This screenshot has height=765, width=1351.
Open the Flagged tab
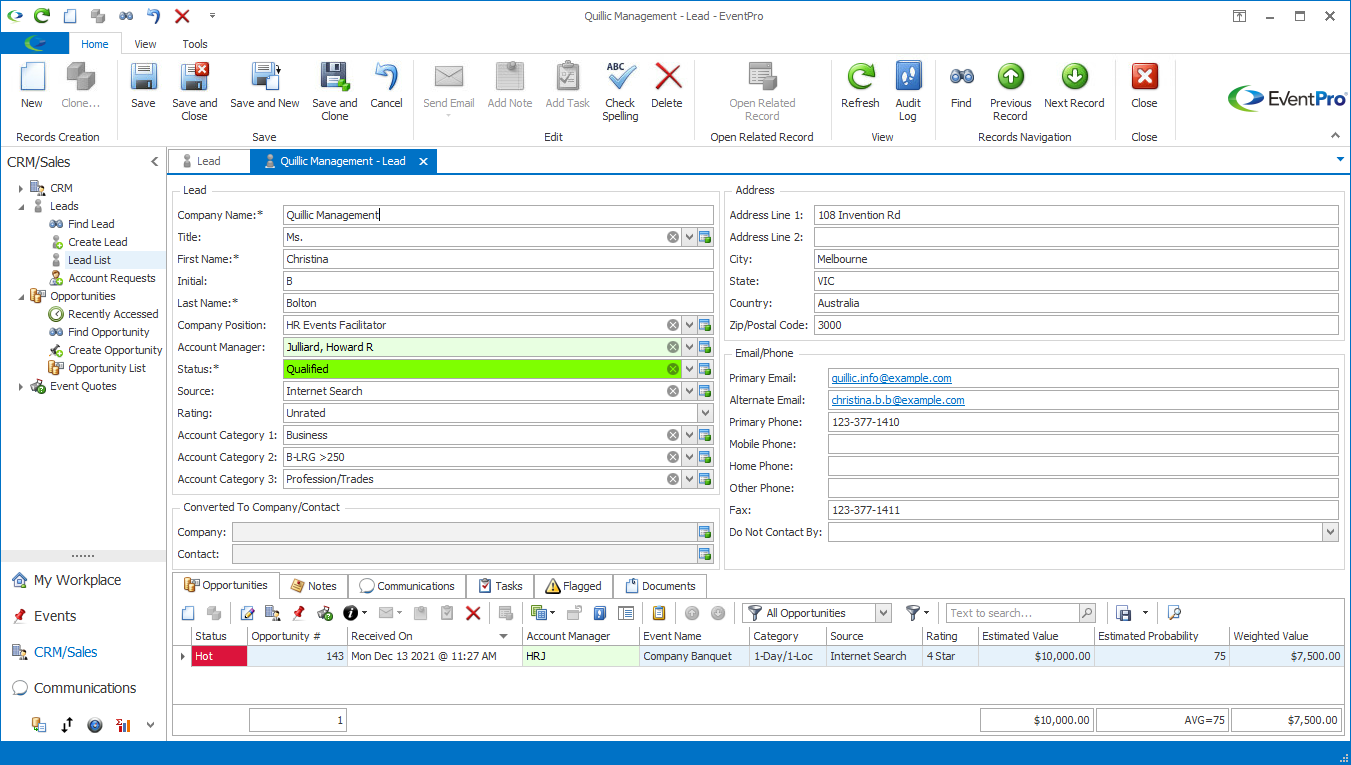point(573,586)
